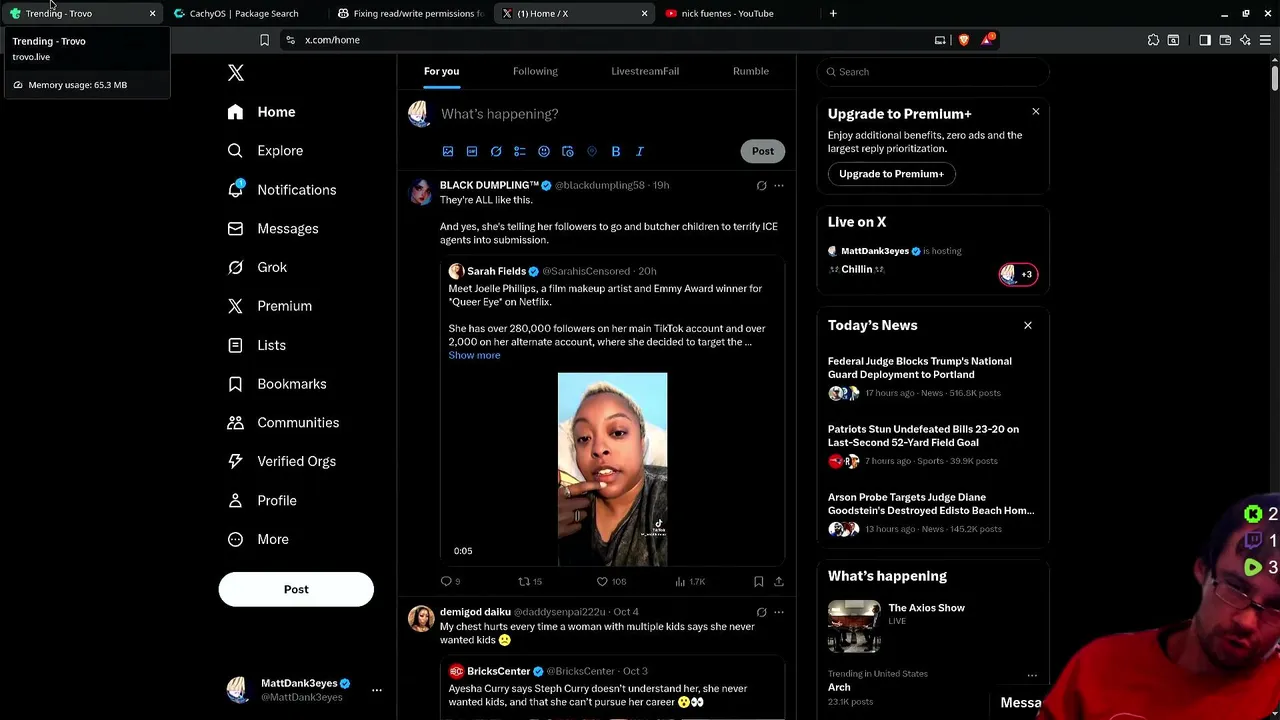1280x720 pixels.
Task: Open Messages in sidebar
Action: (273, 229)
